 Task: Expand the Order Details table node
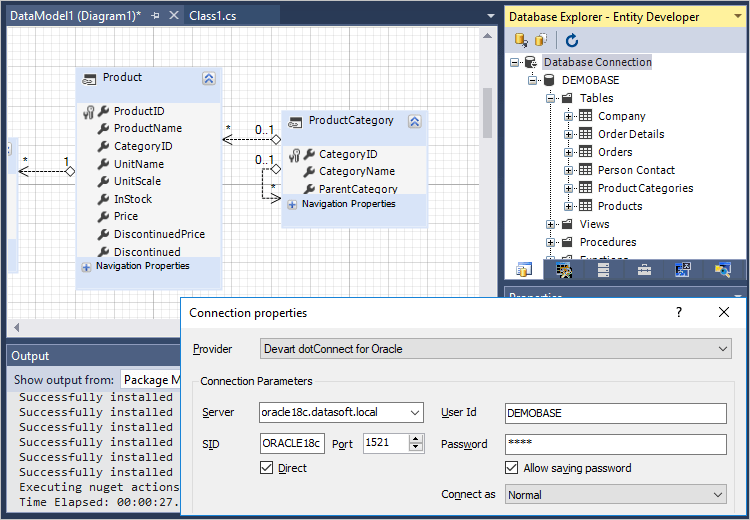click(x=568, y=134)
